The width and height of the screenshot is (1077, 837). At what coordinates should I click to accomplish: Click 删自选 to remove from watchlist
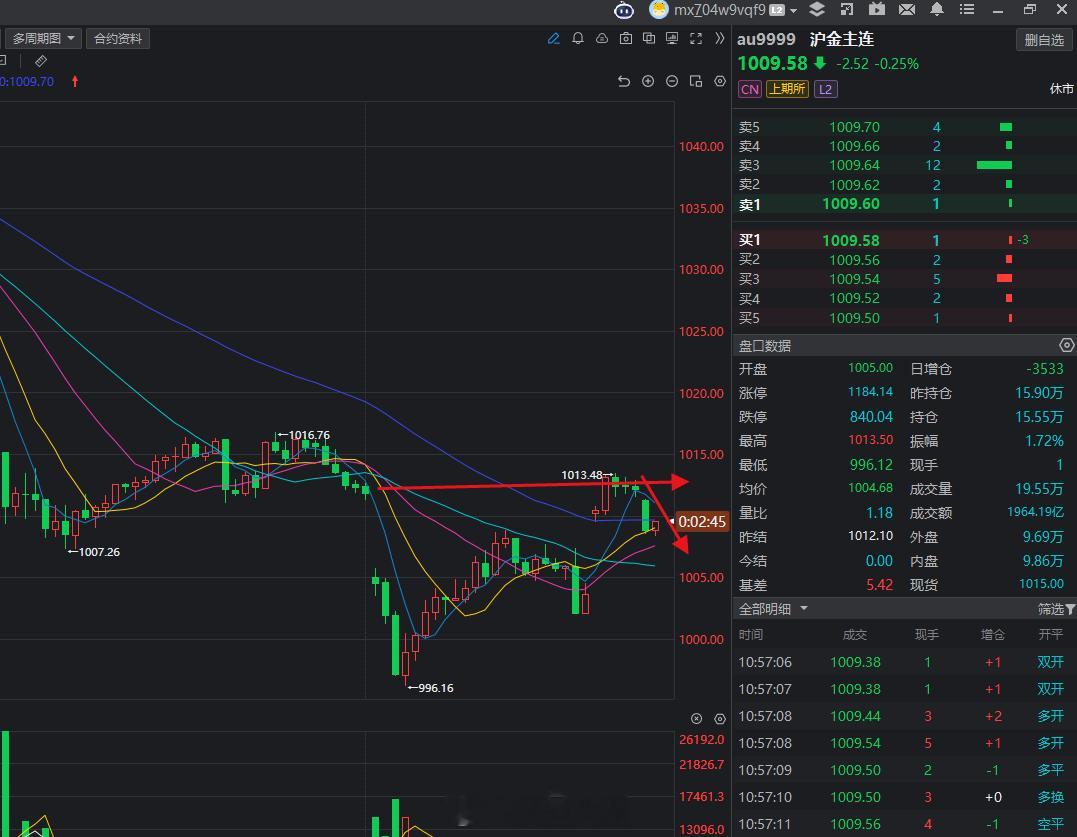click(1043, 38)
